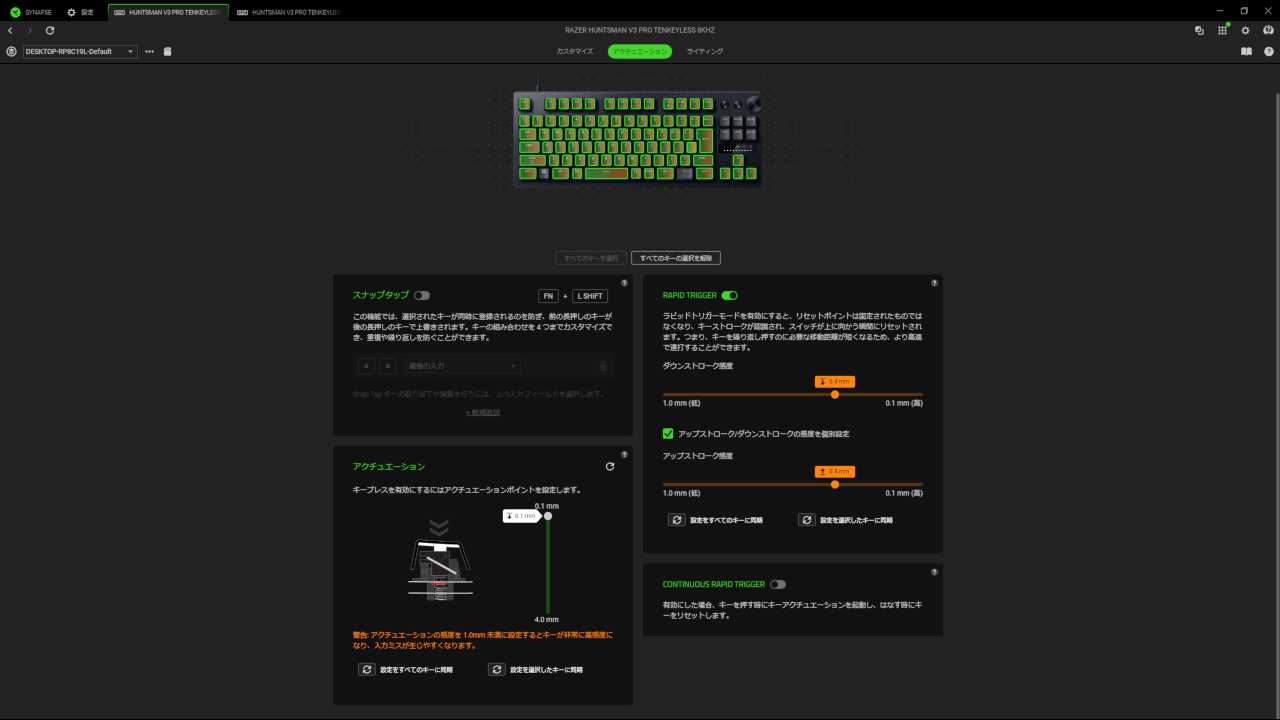Open the apps grid icon with green dot
Screen dimensions: 1280x720
tap(1222, 31)
